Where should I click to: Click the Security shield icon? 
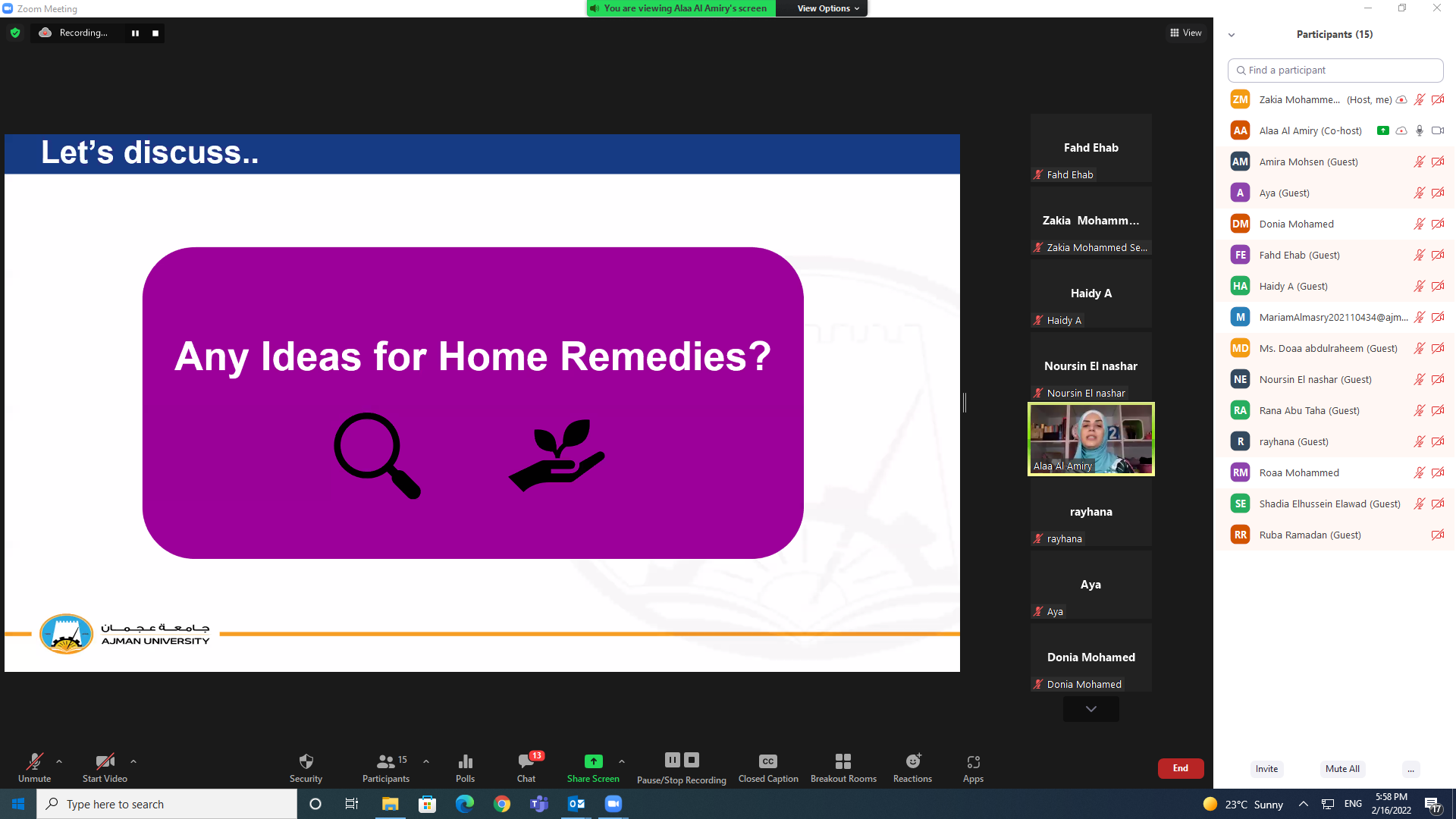(x=306, y=761)
